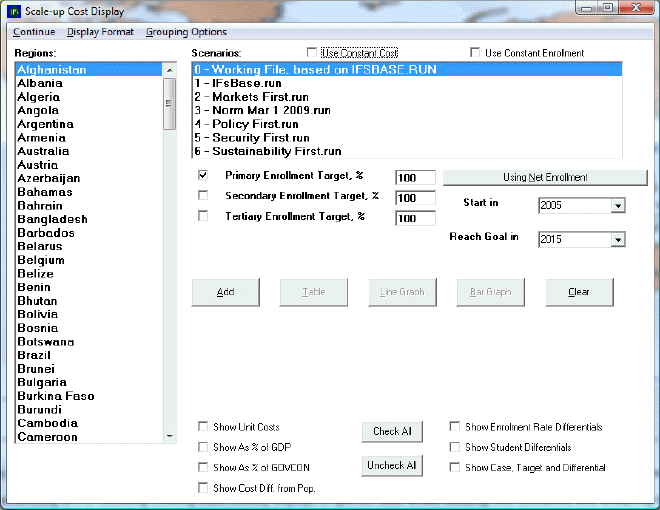
Task: Select the Security First.run scenario
Action: click(260, 138)
